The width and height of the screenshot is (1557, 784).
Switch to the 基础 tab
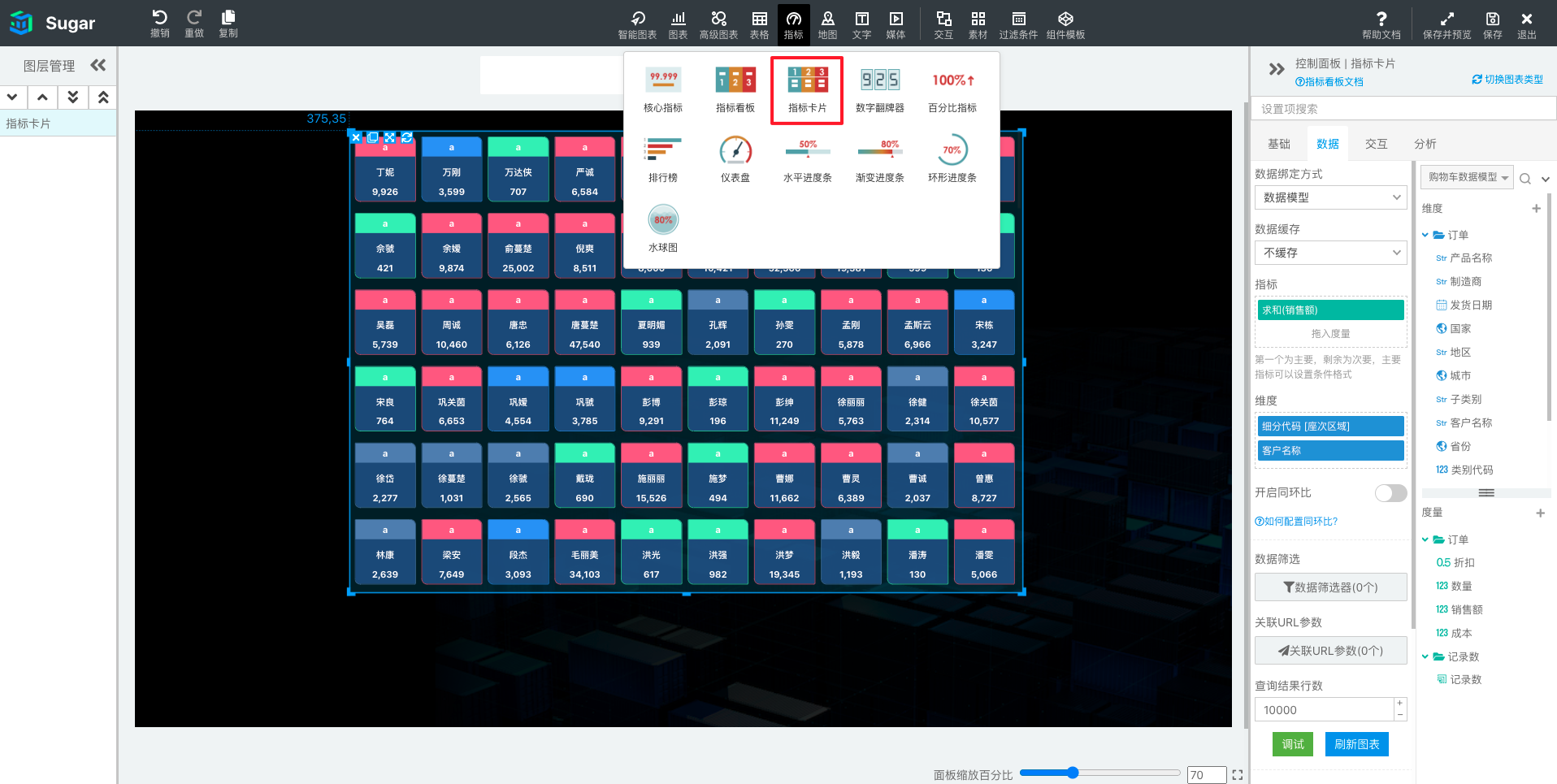click(1278, 144)
